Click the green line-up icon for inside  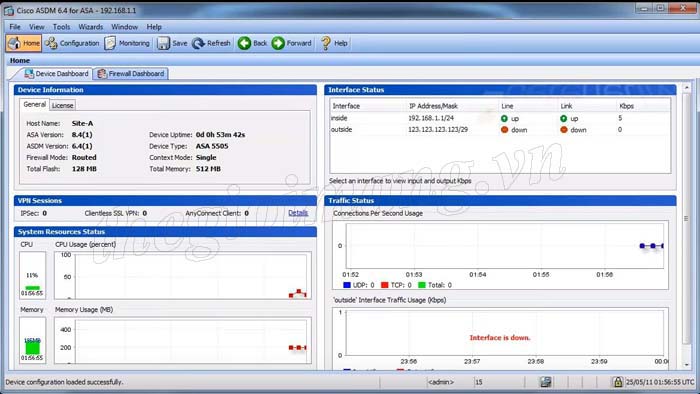coord(504,118)
